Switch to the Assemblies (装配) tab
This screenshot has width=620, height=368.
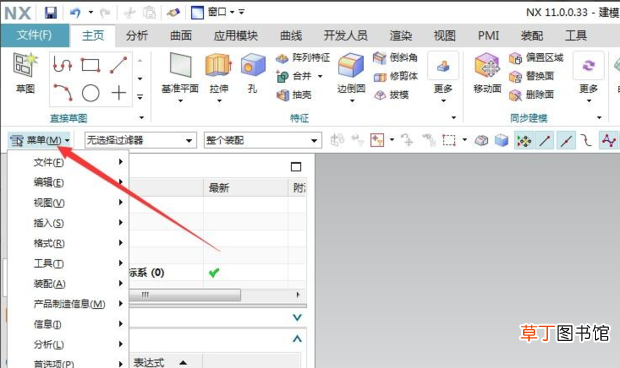[x=532, y=36]
